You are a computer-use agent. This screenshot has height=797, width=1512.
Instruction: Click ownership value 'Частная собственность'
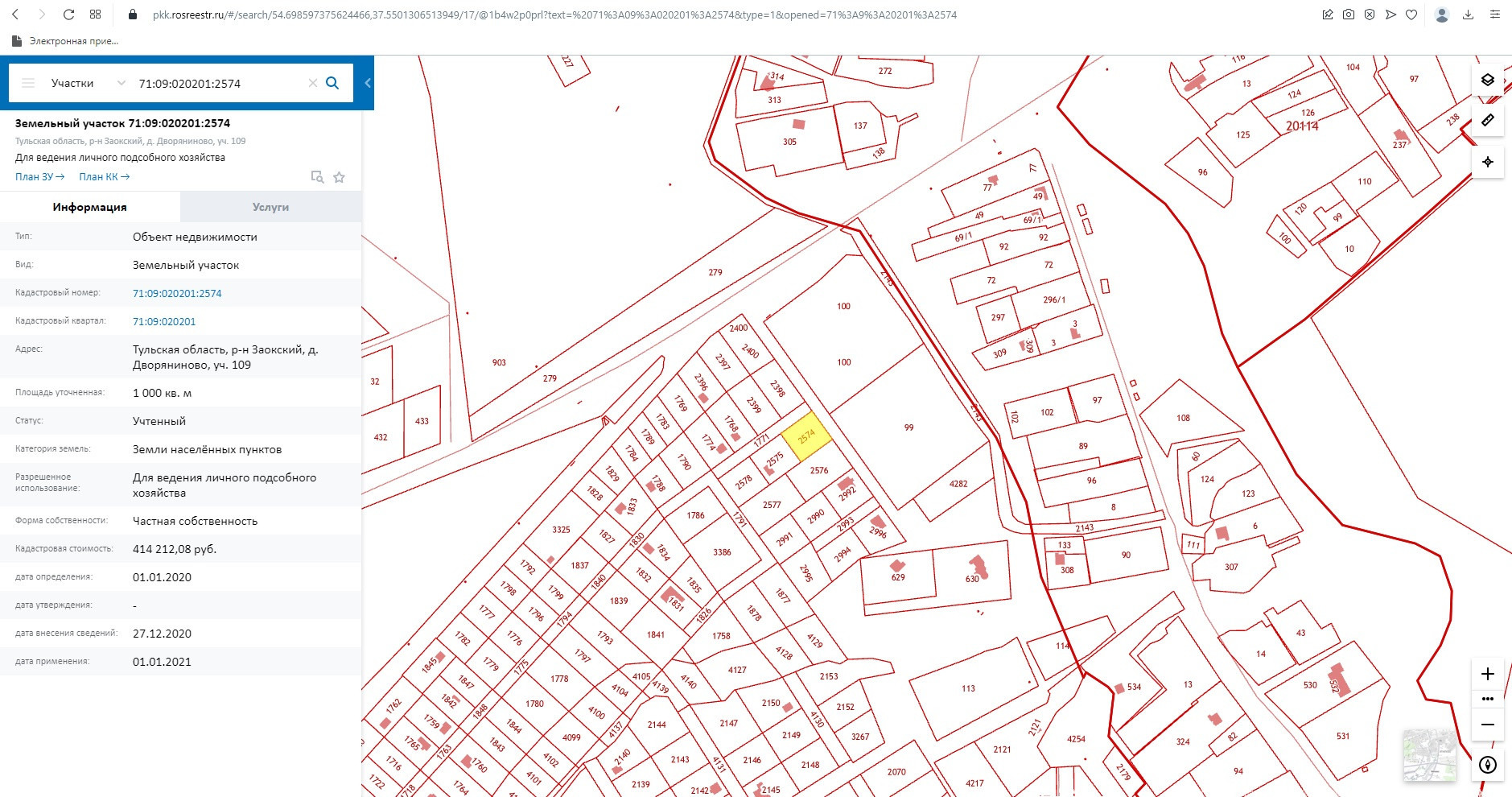click(196, 521)
